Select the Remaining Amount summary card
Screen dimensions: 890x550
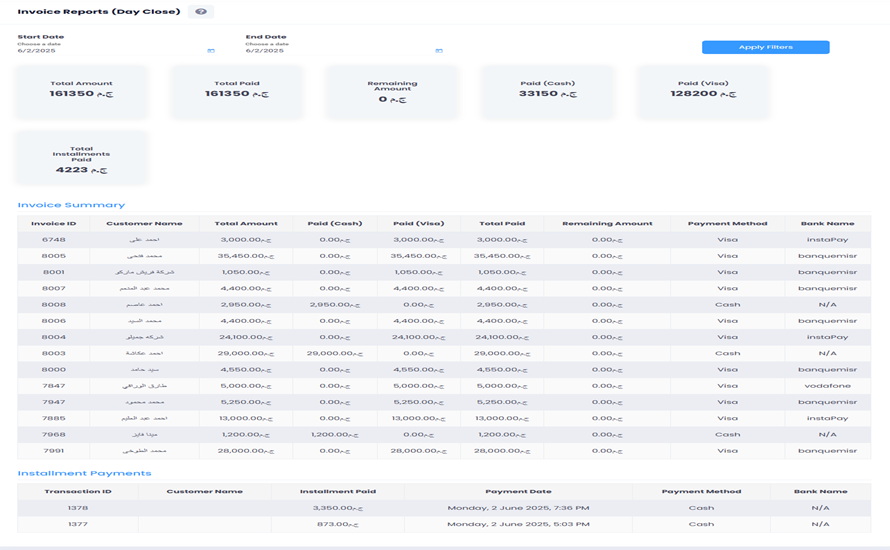tap(392, 92)
